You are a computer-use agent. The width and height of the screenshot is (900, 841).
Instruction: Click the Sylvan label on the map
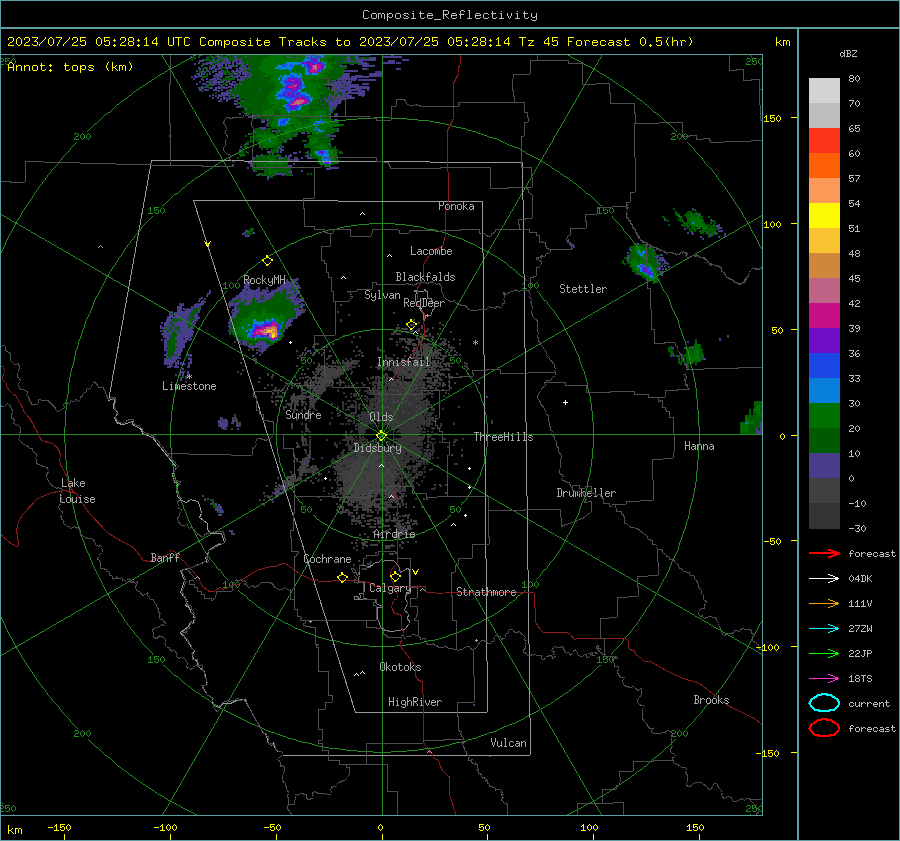[382, 295]
